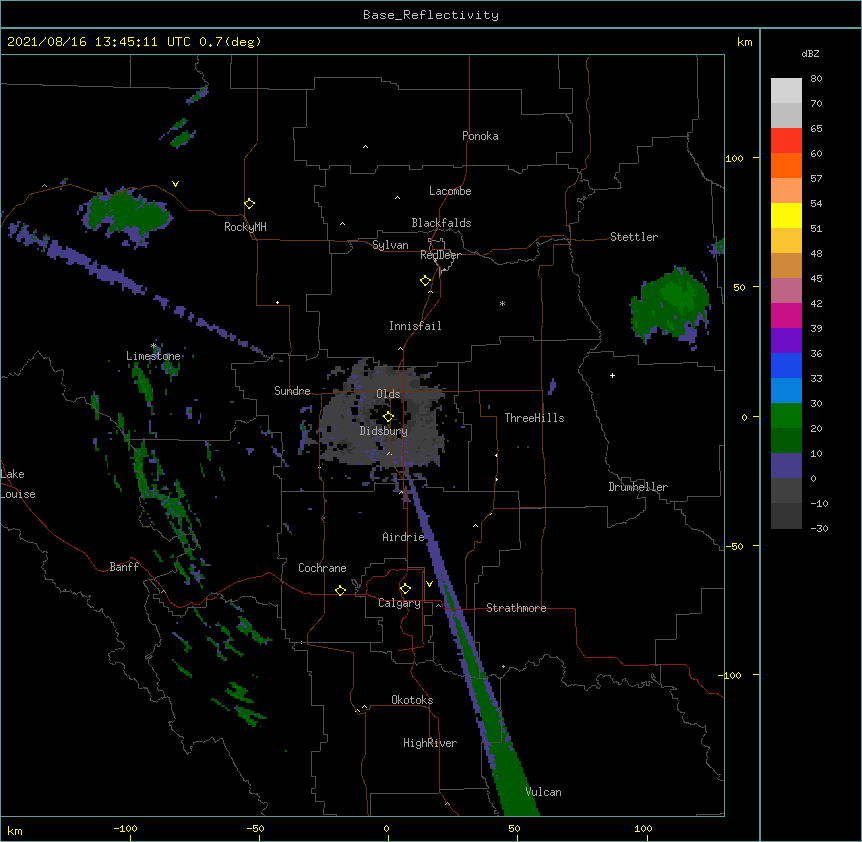This screenshot has width=862, height=842.
Task: Click the Banff label
Action: click(x=124, y=567)
